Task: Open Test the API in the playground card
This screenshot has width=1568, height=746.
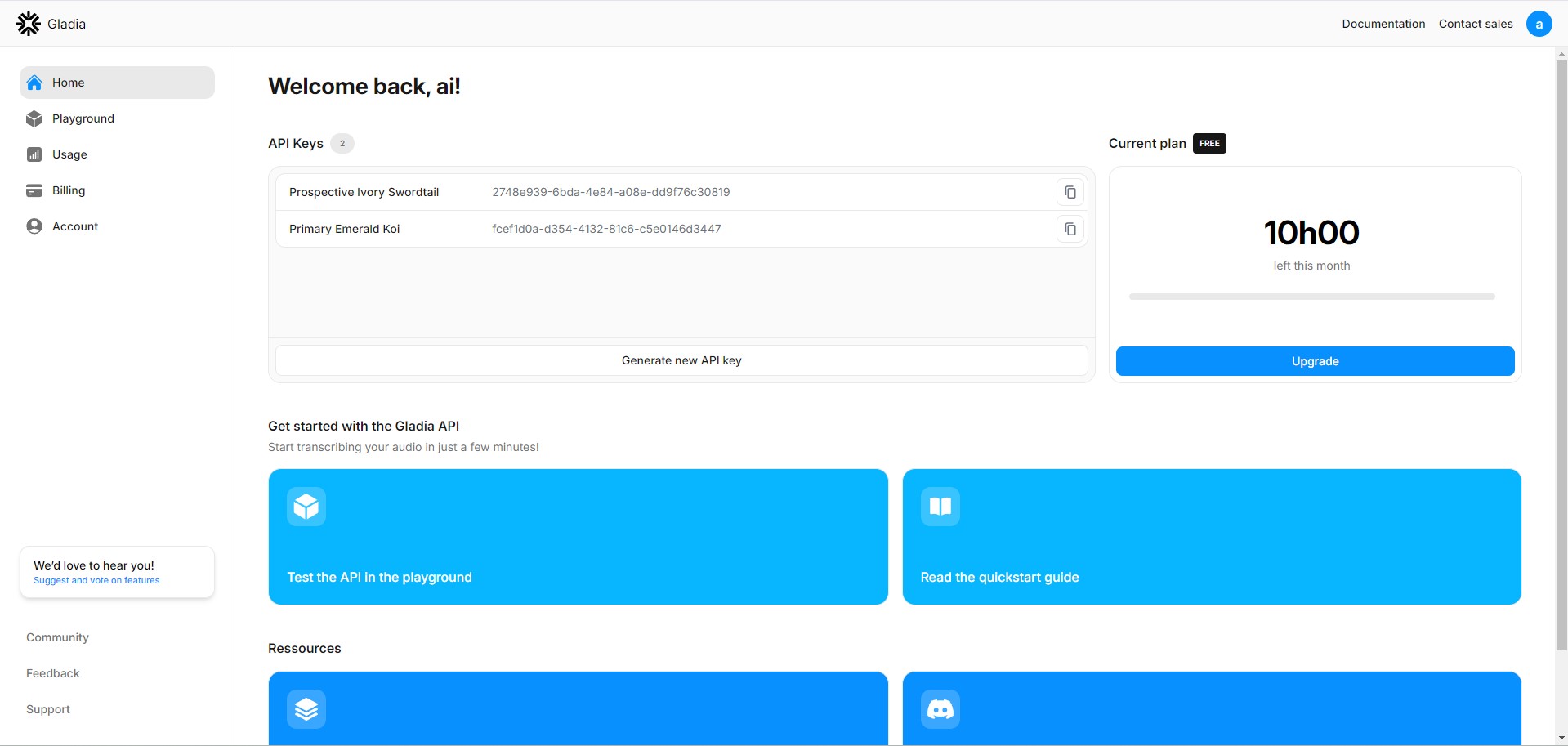Action: click(578, 537)
